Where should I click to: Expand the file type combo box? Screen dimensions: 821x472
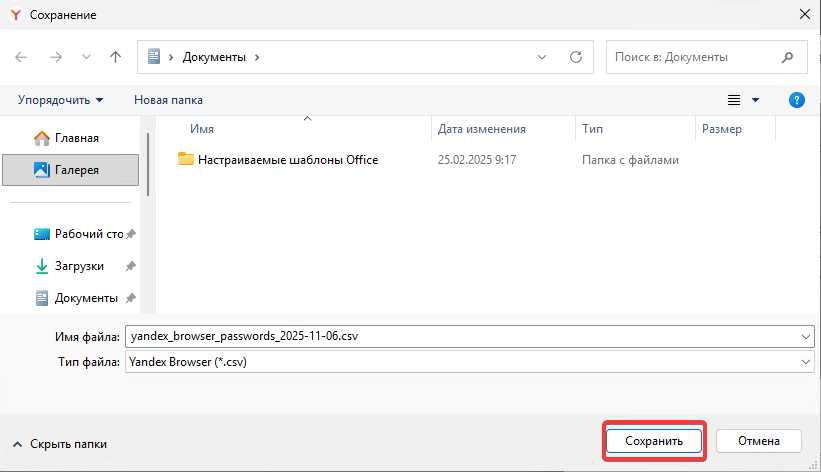pyautogui.click(x=806, y=362)
